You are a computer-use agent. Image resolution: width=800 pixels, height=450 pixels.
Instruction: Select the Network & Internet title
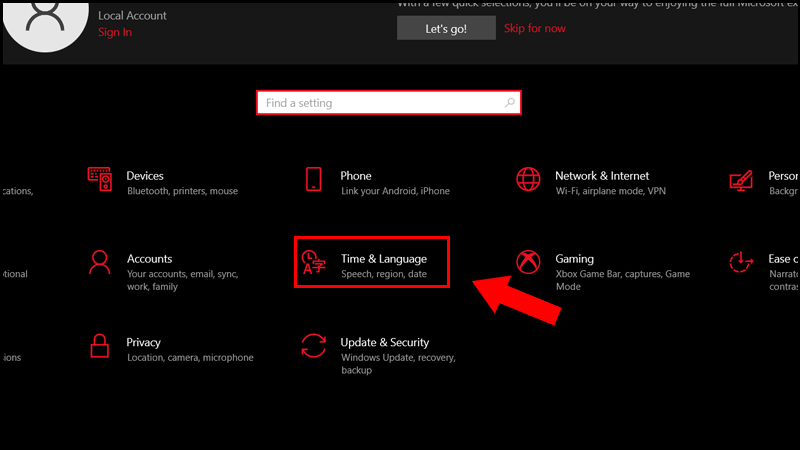pos(602,176)
